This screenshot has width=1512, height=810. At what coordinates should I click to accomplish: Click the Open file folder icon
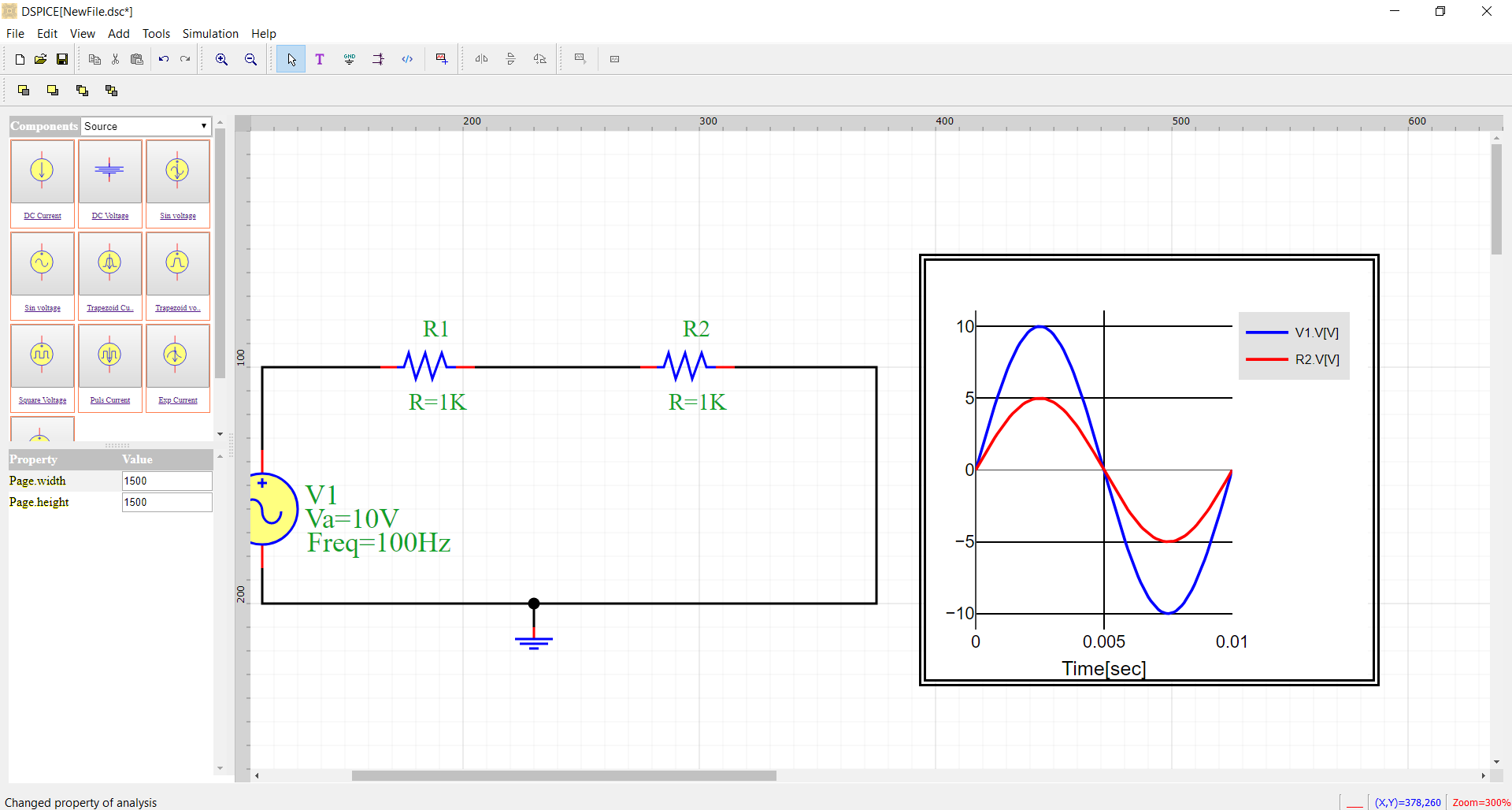click(41, 59)
